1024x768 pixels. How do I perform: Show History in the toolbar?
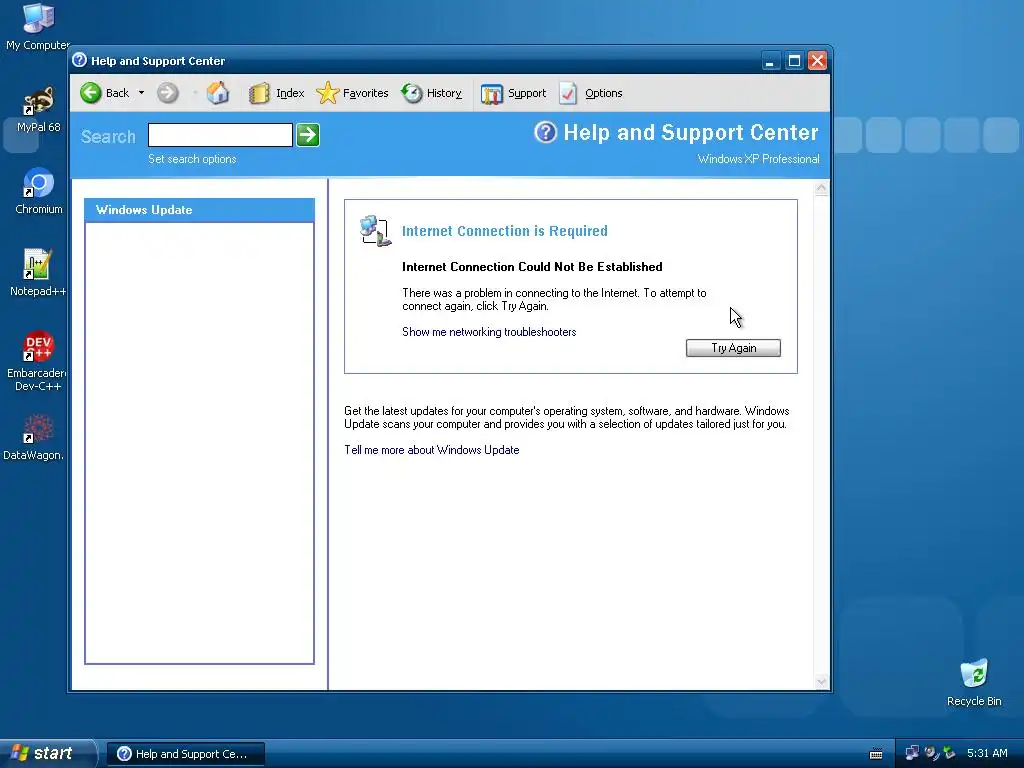(x=432, y=93)
